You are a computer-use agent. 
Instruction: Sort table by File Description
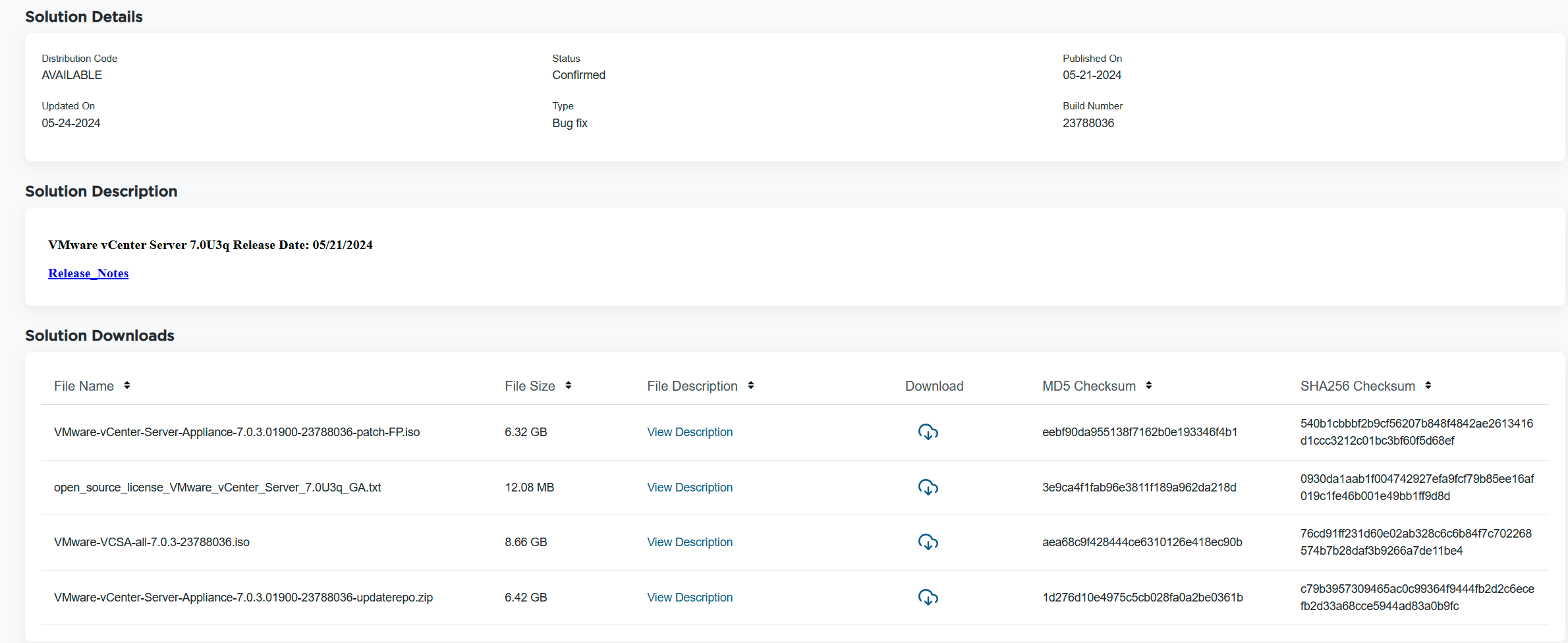[x=750, y=385]
